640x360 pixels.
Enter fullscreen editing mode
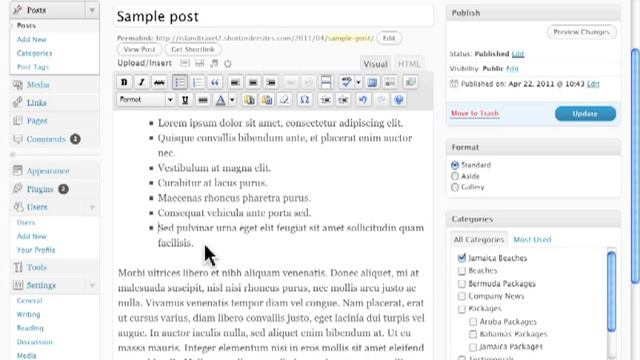pyautogui.click(x=372, y=82)
